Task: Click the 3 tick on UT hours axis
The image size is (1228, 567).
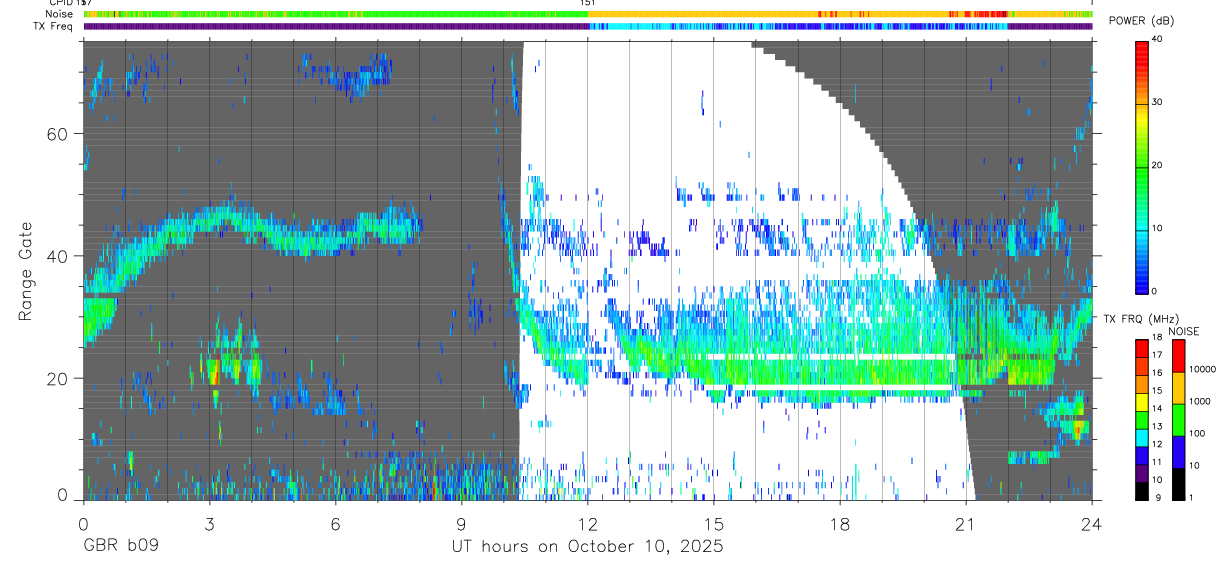Action: coord(209,523)
